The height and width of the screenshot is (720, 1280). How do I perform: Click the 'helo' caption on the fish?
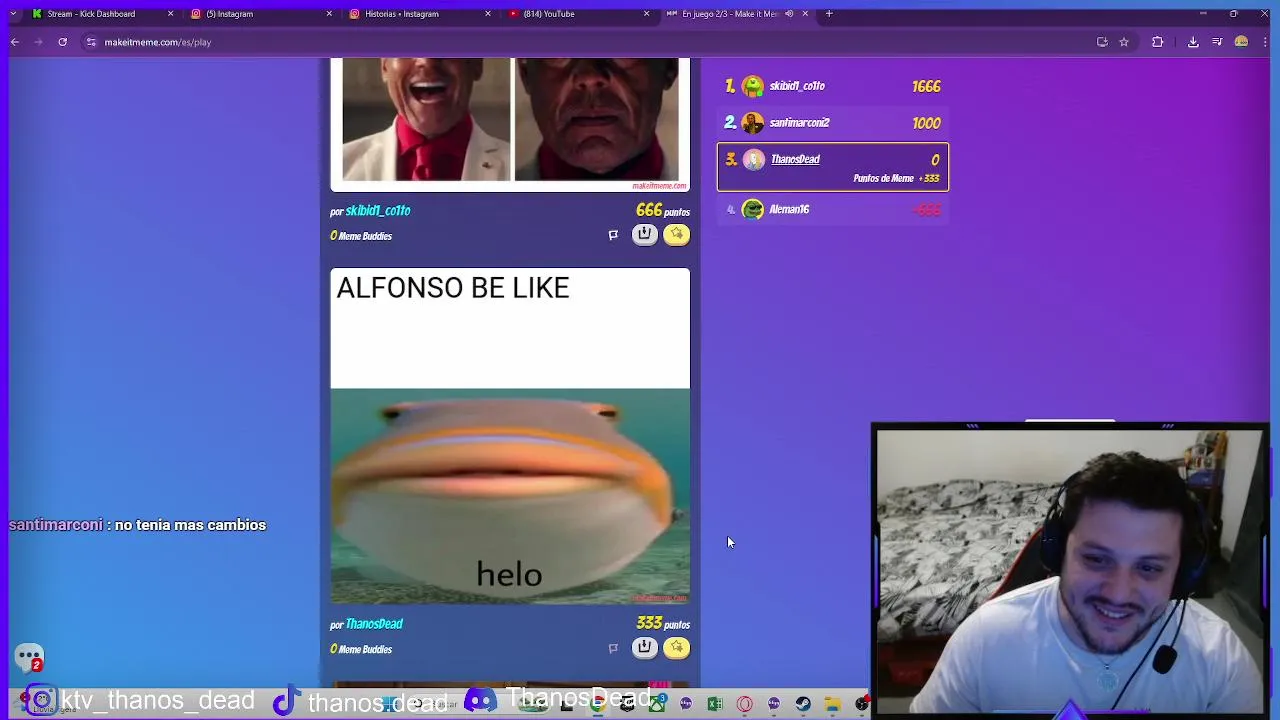coord(509,574)
